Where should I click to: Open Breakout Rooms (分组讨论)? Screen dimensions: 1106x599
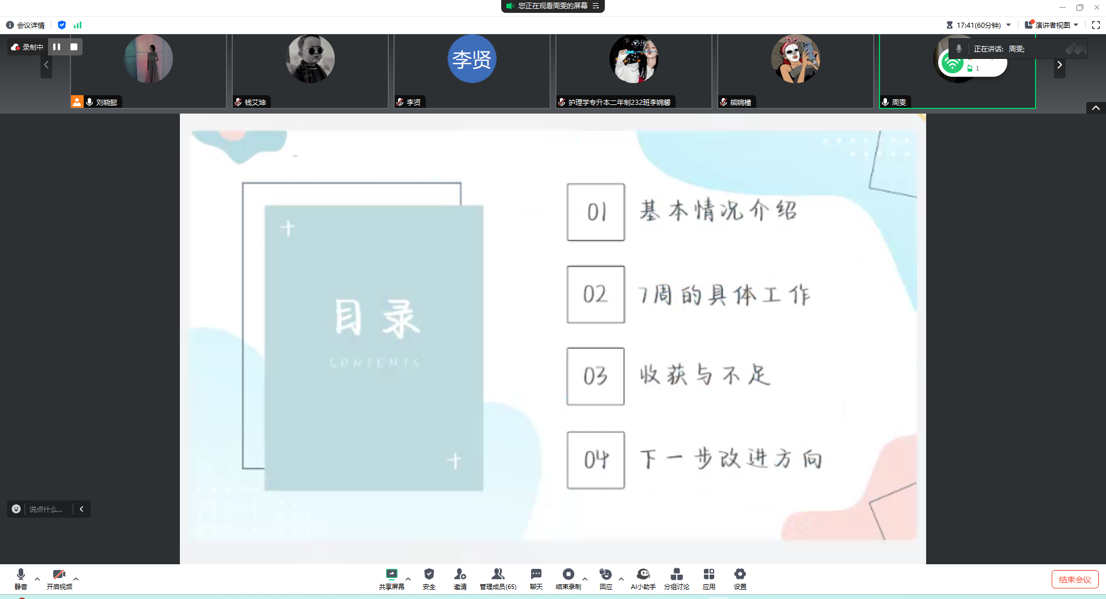pyautogui.click(x=676, y=578)
